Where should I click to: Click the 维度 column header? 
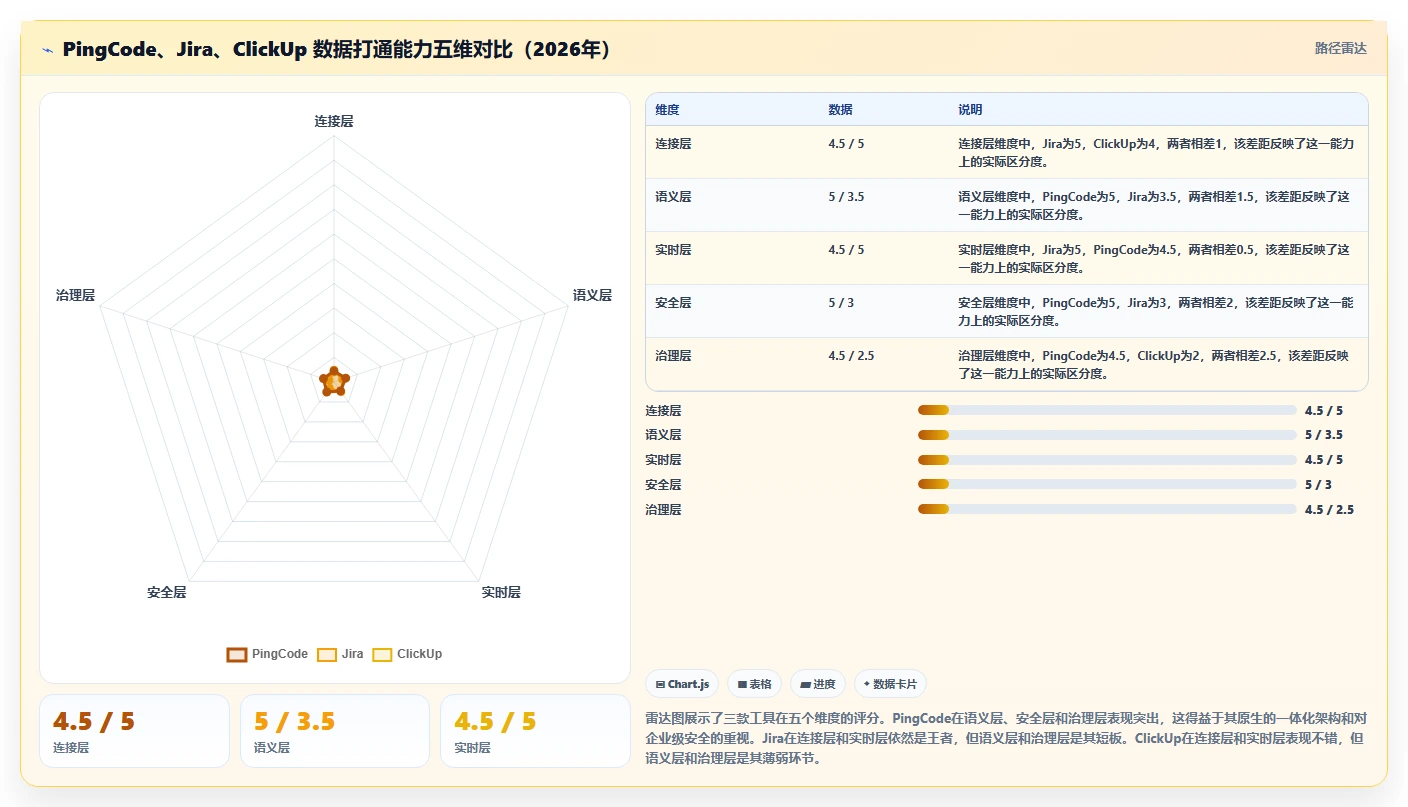pos(667,110)
